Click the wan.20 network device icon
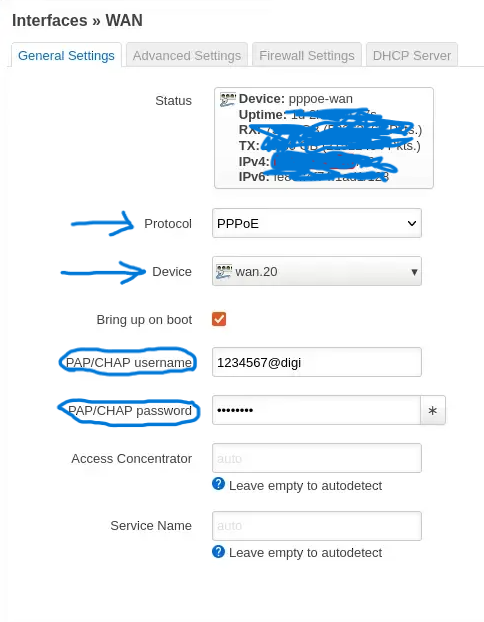 (224, 272)
